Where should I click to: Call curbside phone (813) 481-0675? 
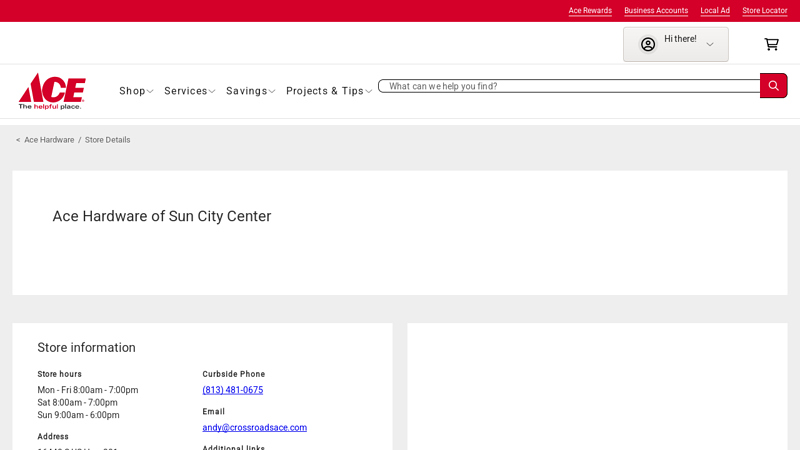coord(233,390)
